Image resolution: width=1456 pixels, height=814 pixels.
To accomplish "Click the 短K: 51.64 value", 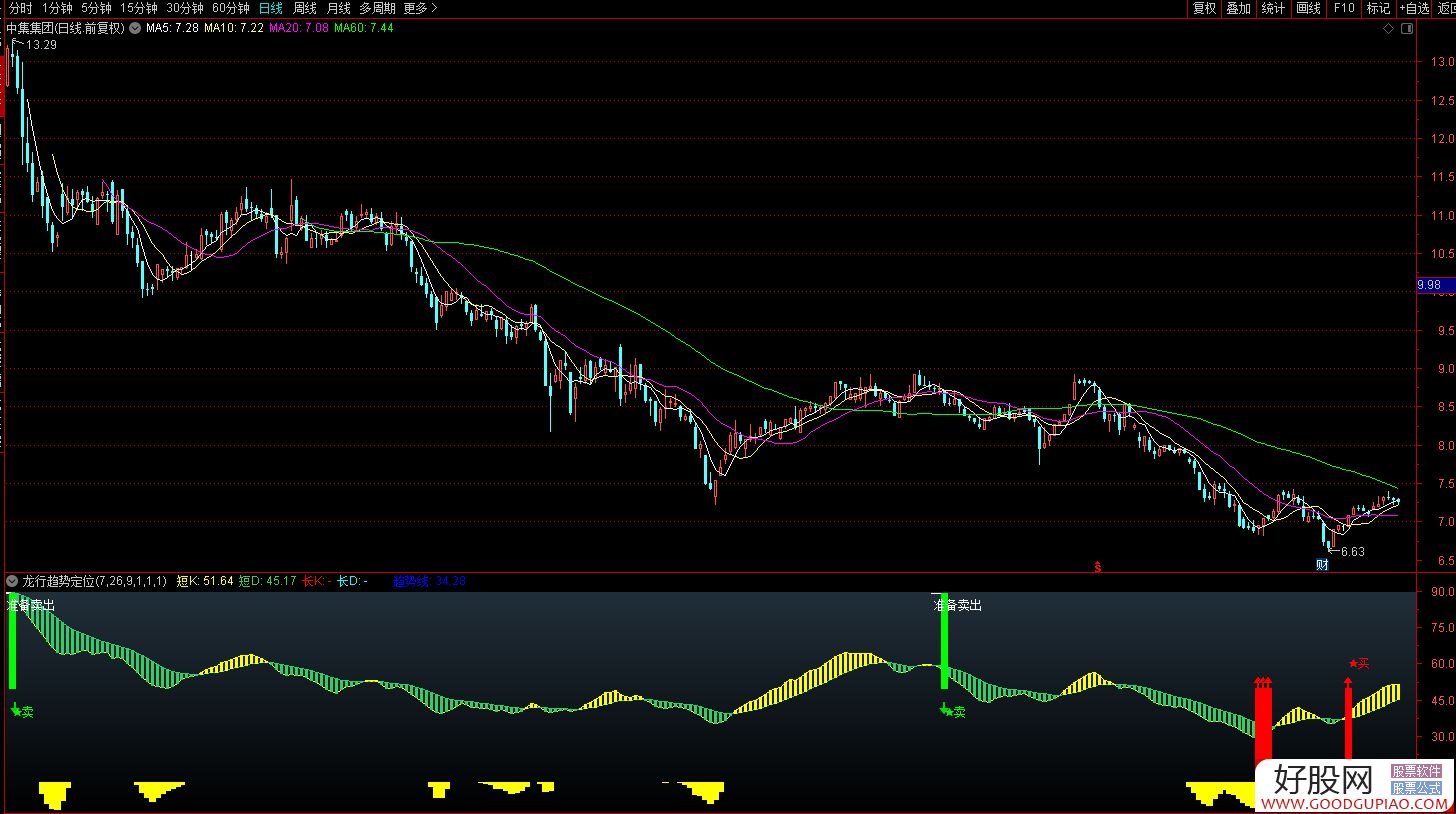I will [205, 581].
